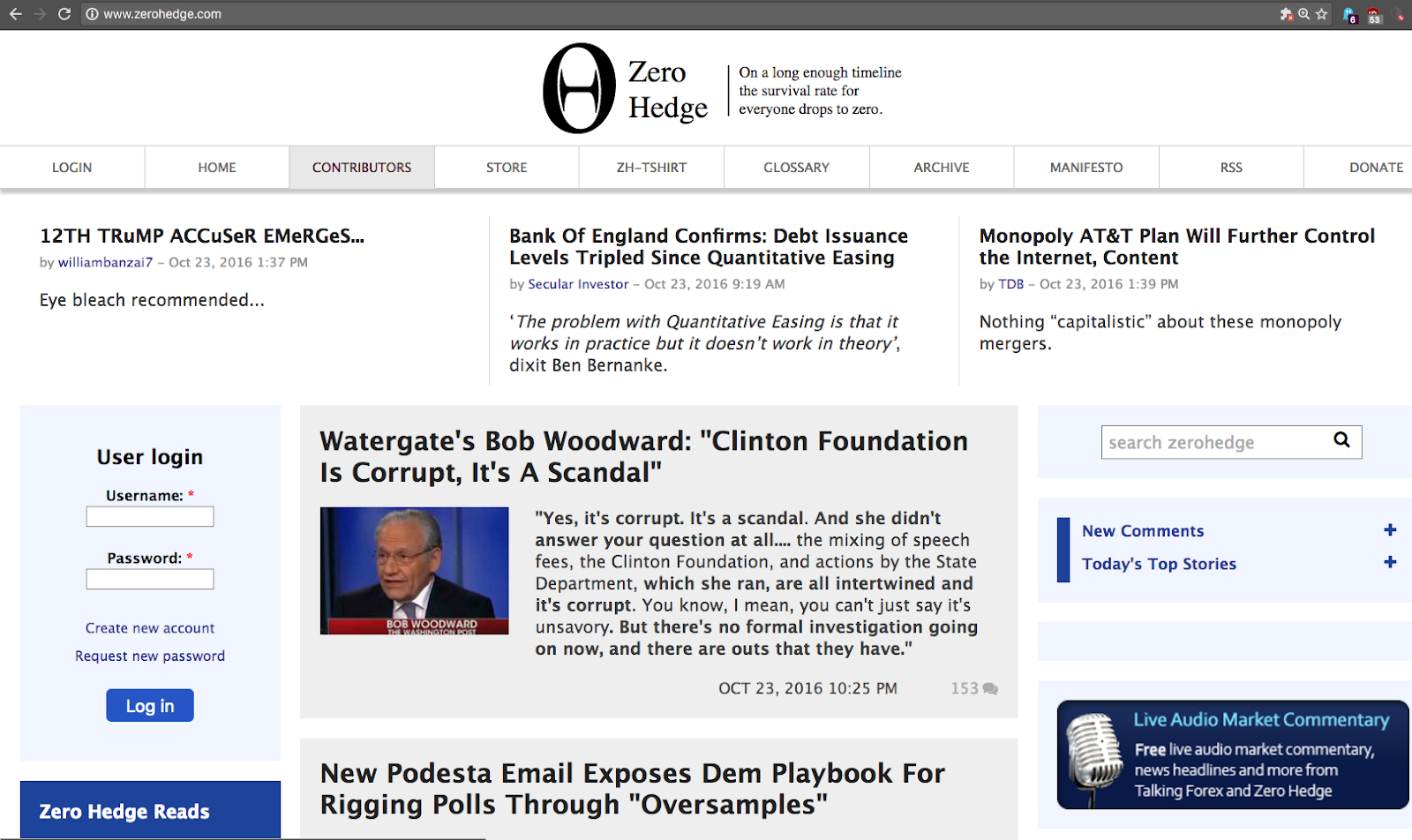Open the 153 comments count
1412x840 pixels.
point(965,688)
